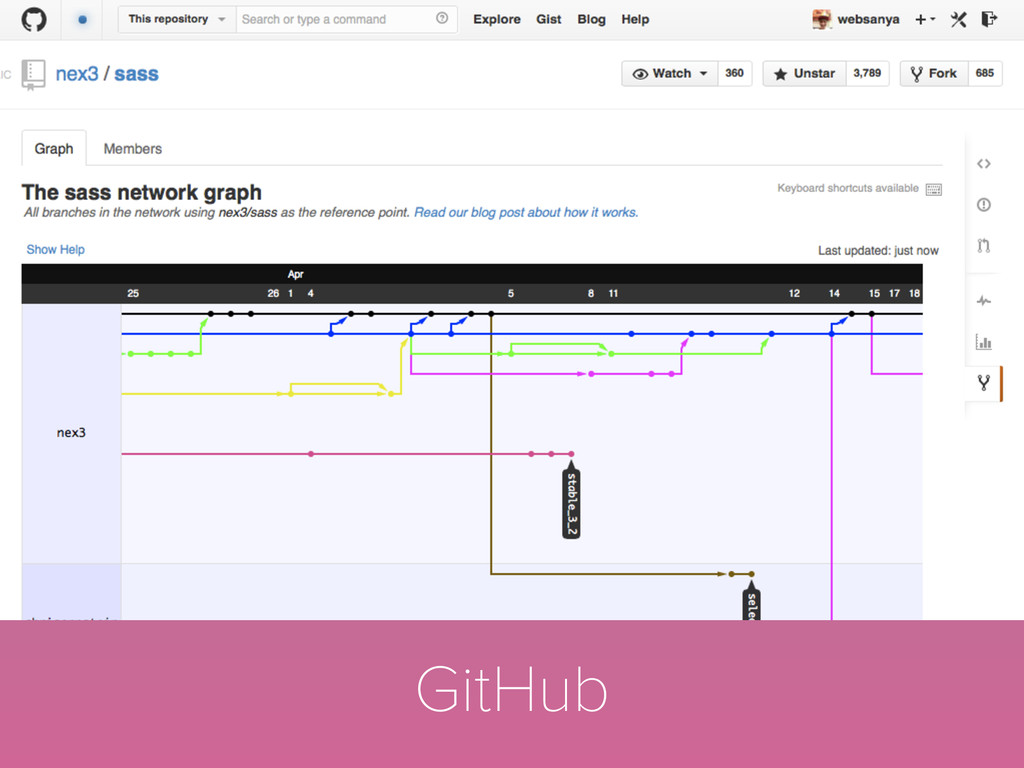Click the Keyboard shortcuts available text
Screen dimensions: 1024x768
(848, 188)
